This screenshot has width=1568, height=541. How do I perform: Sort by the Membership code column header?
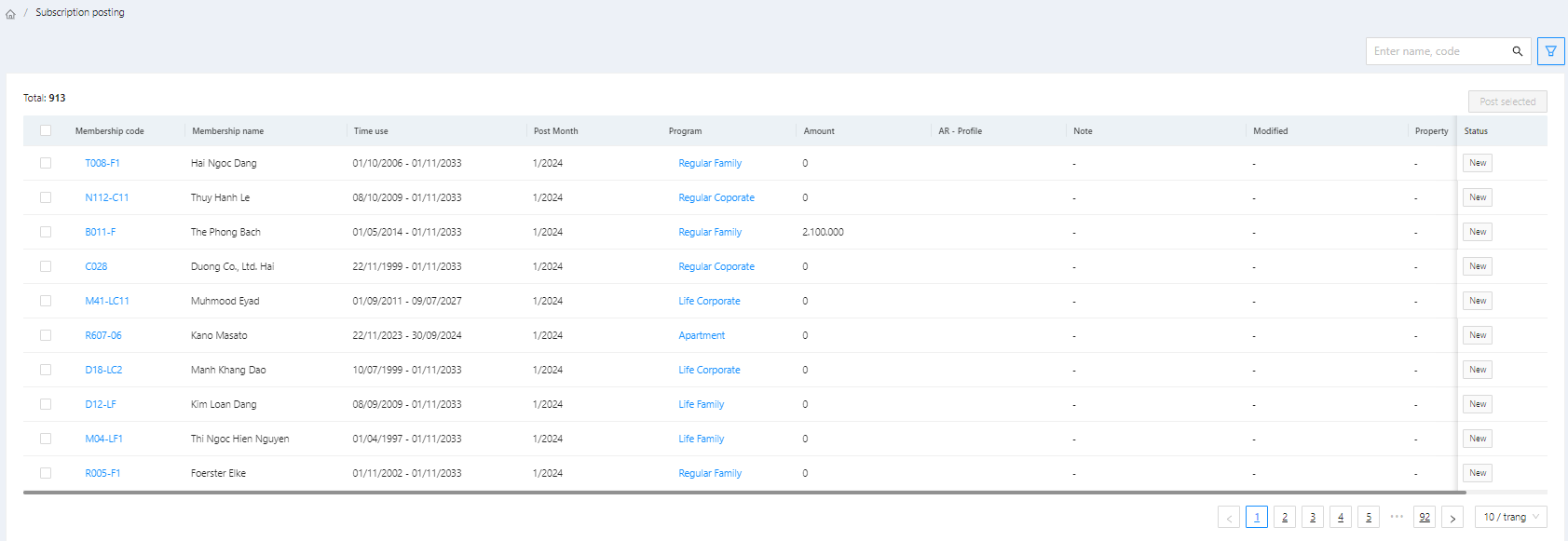(110, 131)
